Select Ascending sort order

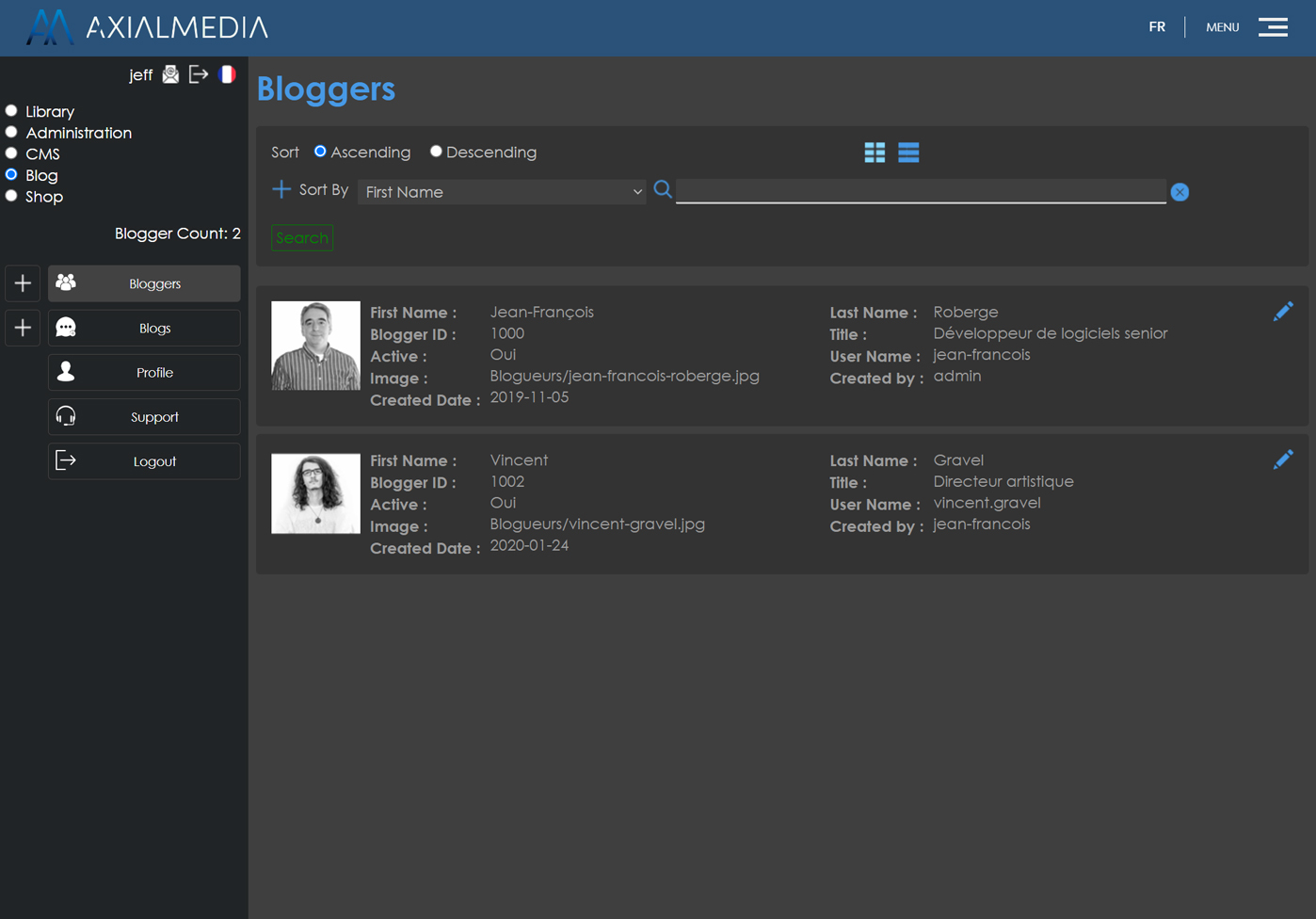point(321,152)
